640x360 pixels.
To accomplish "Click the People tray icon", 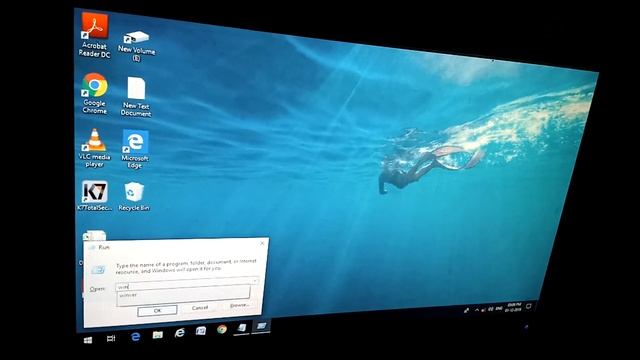I will (466, 311).
